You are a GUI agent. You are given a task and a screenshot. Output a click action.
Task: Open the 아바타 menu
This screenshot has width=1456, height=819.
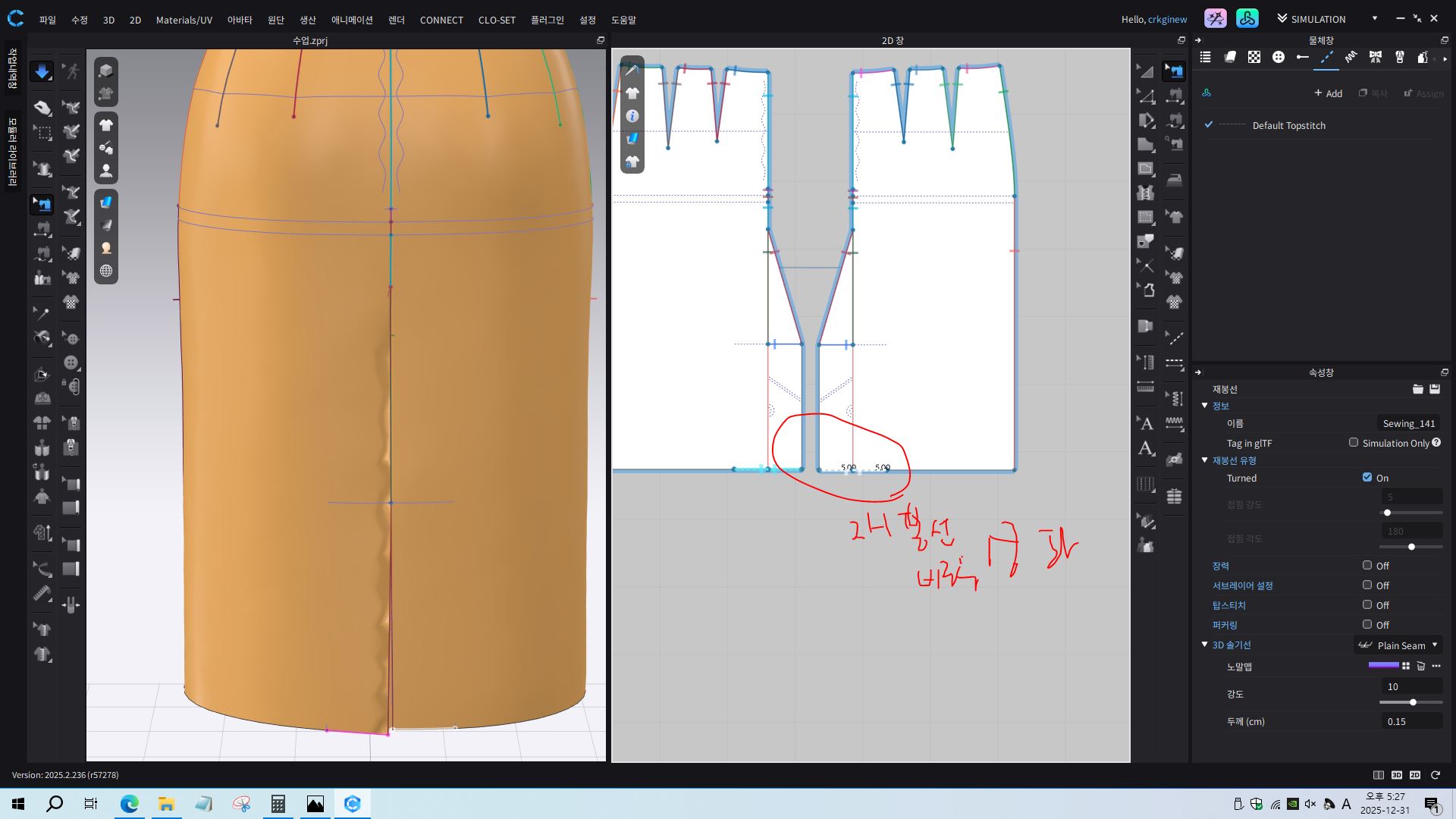point(239,20)
